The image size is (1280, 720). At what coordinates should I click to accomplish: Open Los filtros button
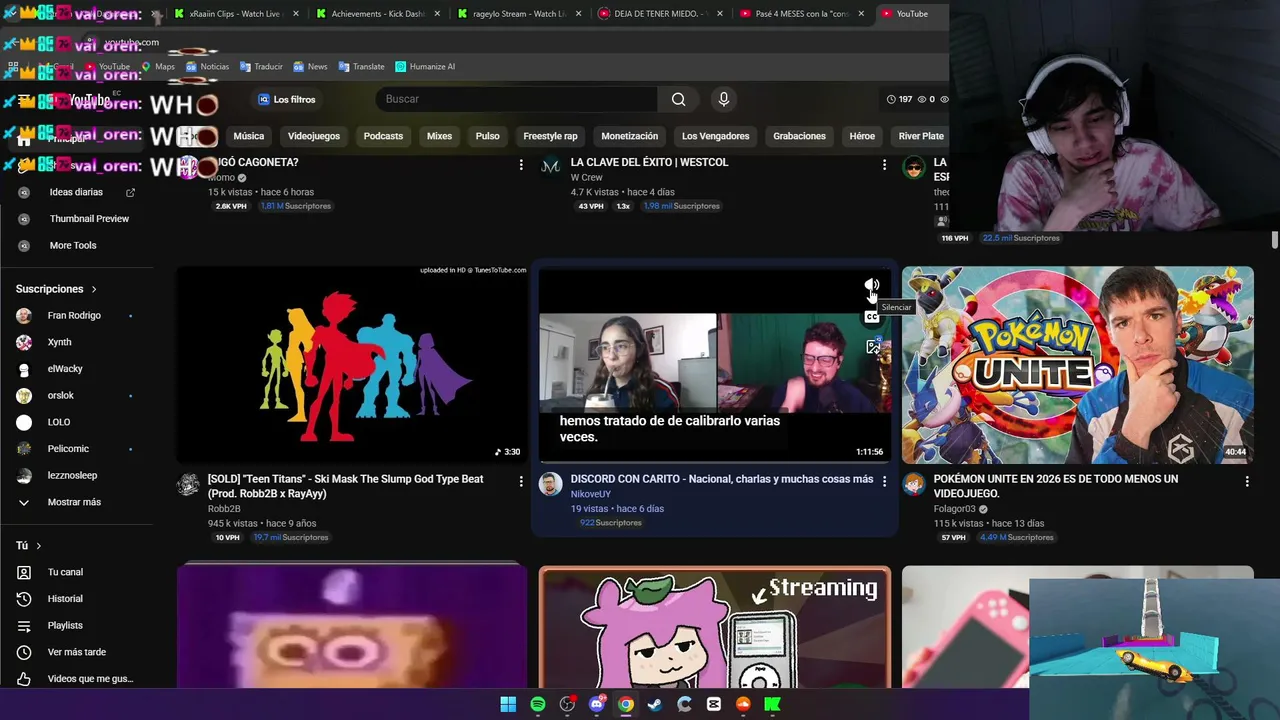click(x=287, y=99)
